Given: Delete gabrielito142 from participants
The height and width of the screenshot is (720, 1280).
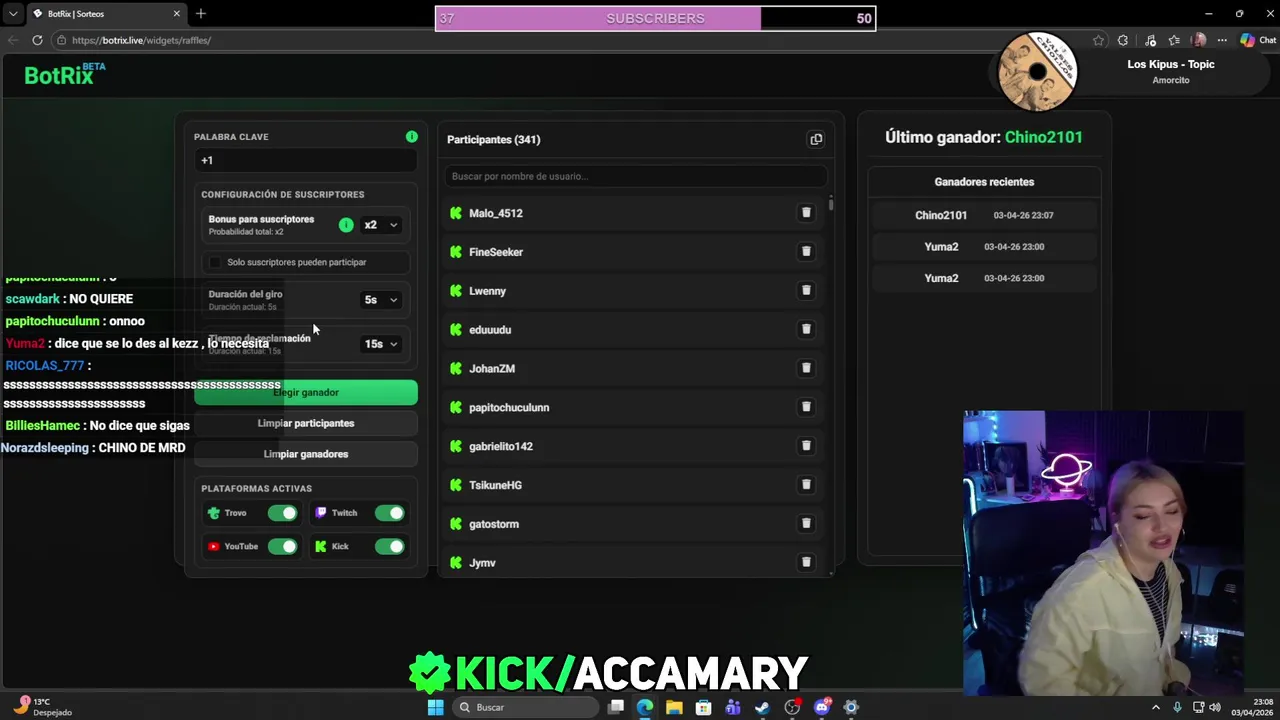Looking at the screenshot, I should (x=806, y=446).
